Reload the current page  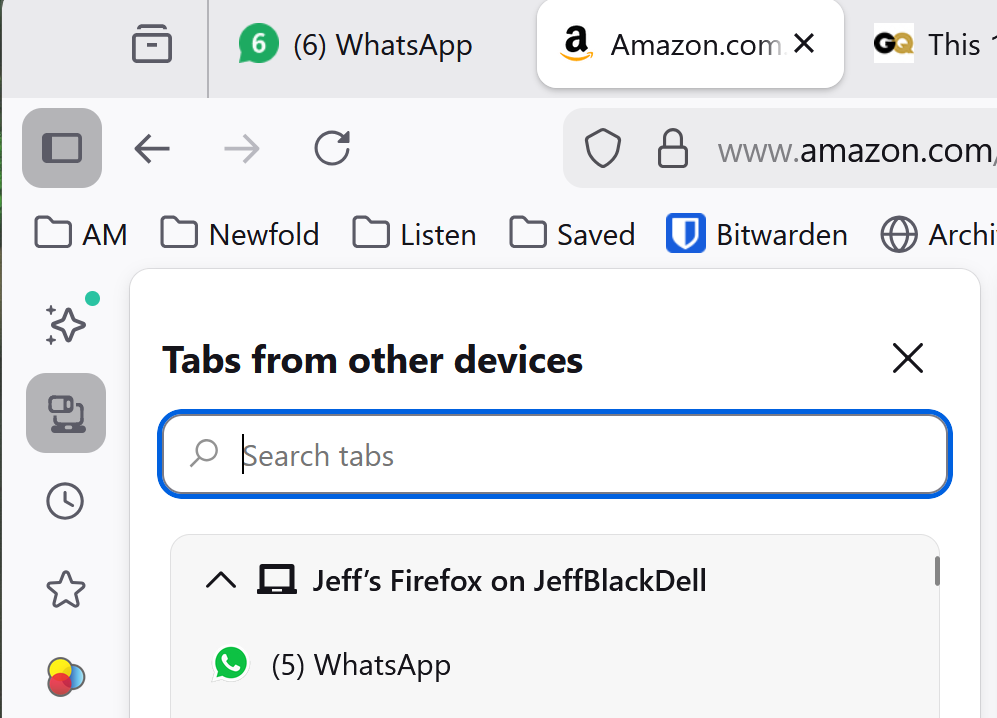click(332, 149)
